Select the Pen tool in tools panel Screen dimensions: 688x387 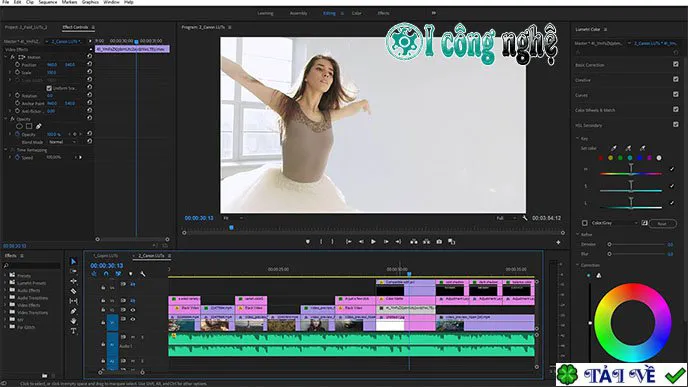point(73,311)
